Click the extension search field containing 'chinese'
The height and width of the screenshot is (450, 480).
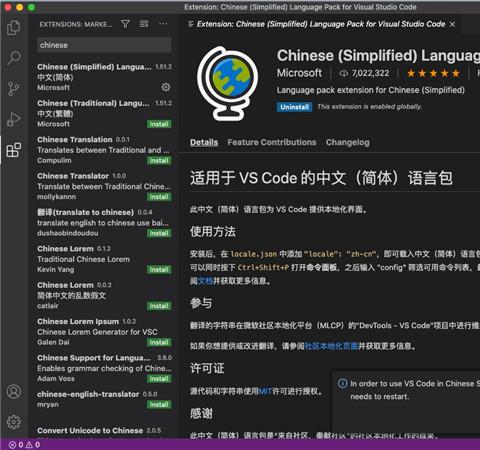104,45
